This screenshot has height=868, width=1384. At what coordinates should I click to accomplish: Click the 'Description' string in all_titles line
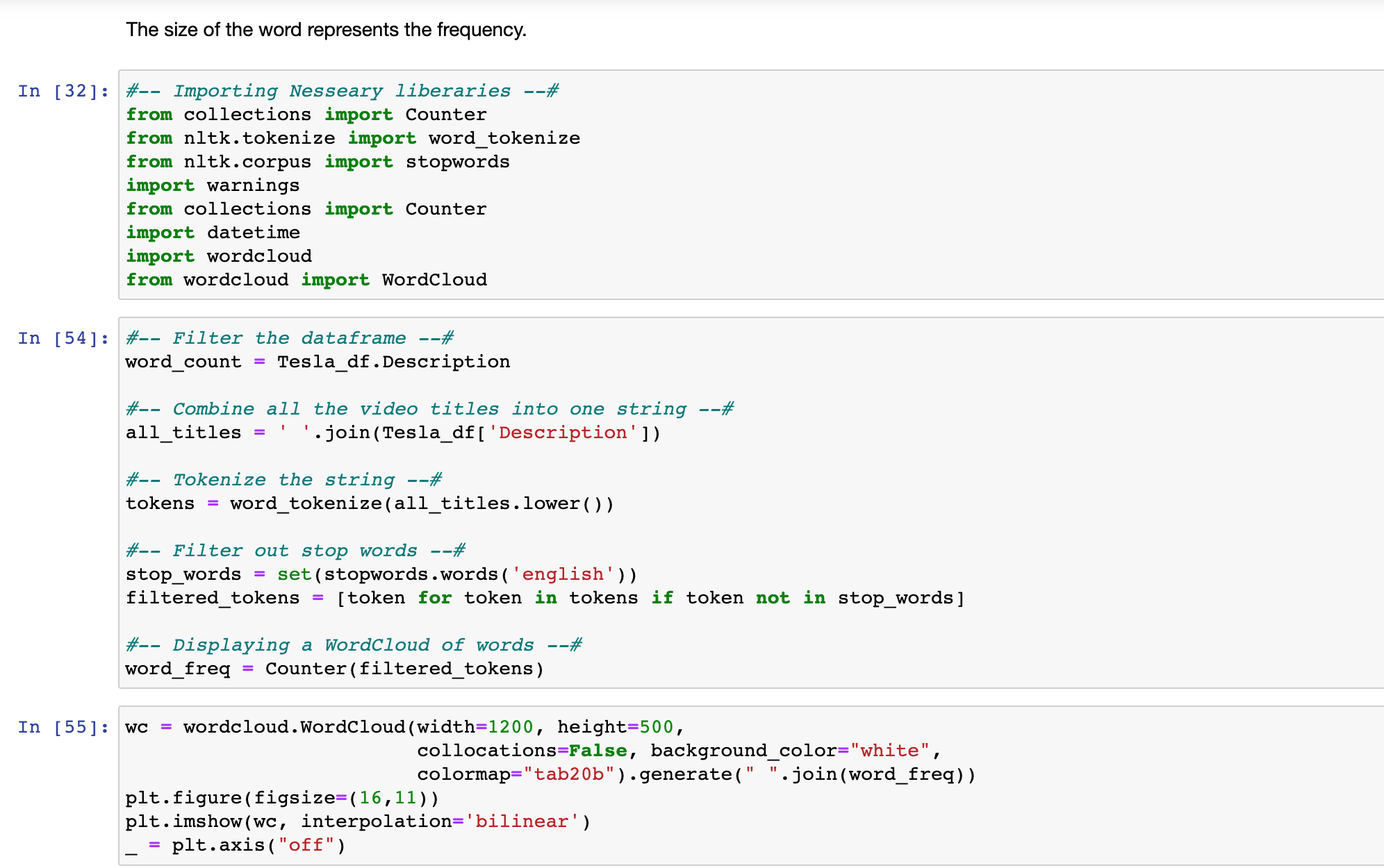(x=562, y=433)
